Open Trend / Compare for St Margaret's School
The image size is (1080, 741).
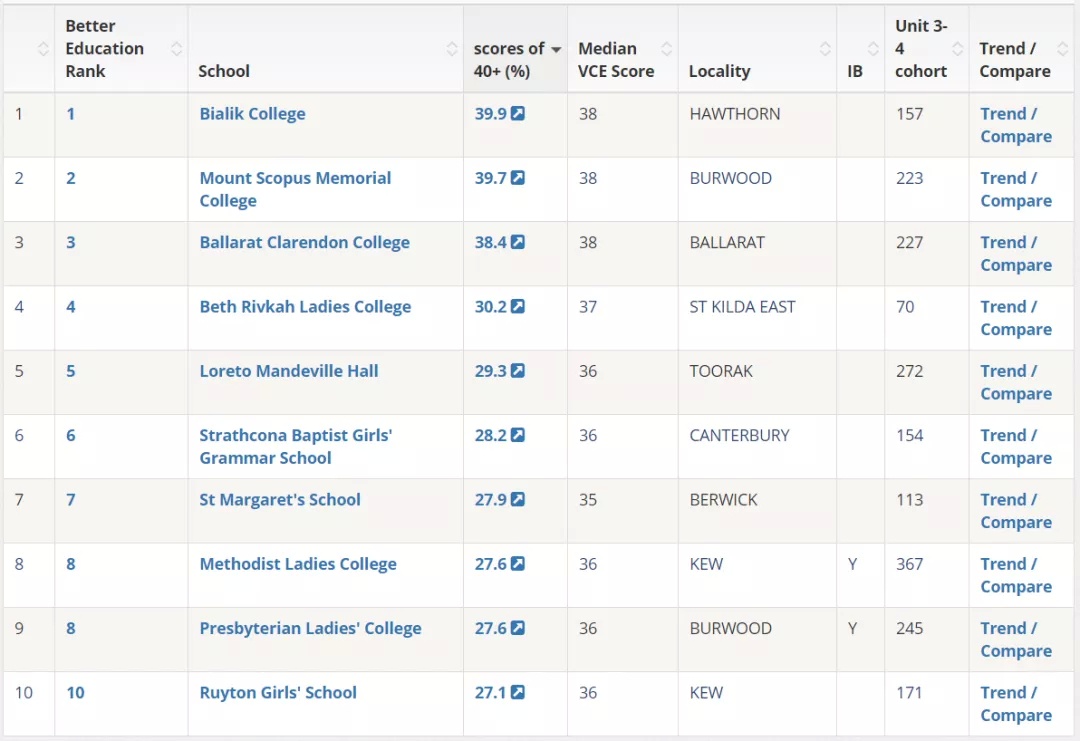(1016, 510)
